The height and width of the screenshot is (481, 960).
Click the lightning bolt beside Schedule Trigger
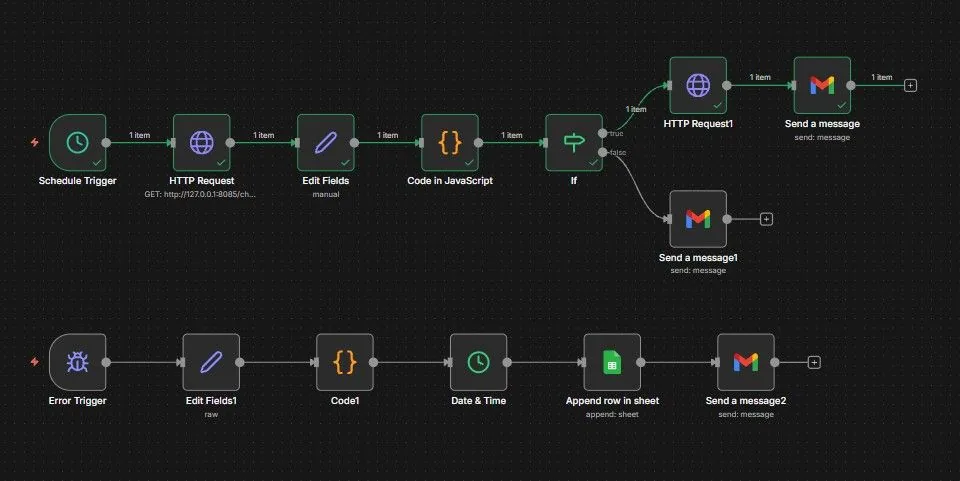click(35, 143)
